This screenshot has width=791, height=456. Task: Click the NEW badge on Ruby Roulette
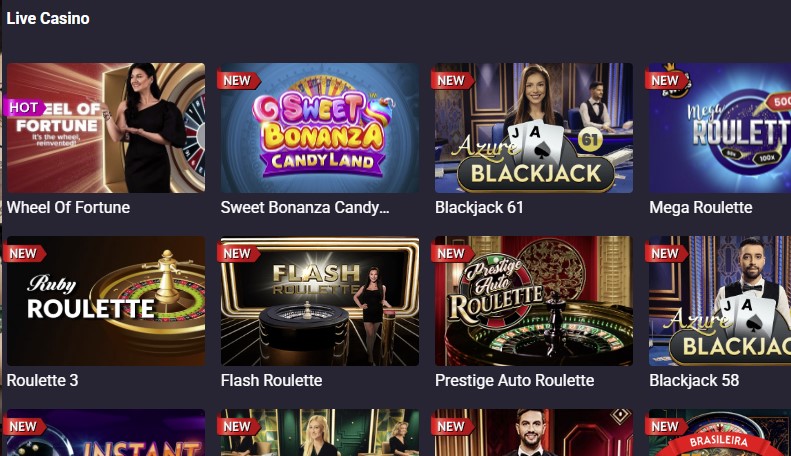pos(24,254)
